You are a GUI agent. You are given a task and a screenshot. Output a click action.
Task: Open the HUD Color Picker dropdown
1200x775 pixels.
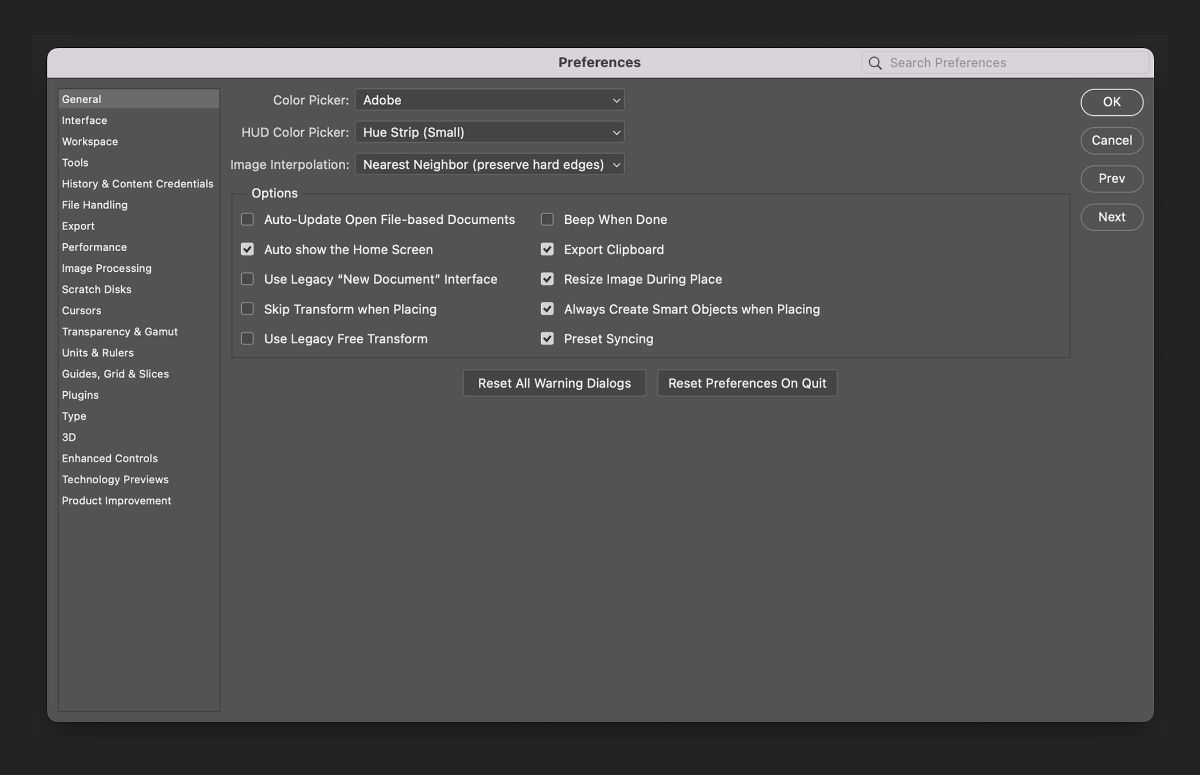click(489, 132)
